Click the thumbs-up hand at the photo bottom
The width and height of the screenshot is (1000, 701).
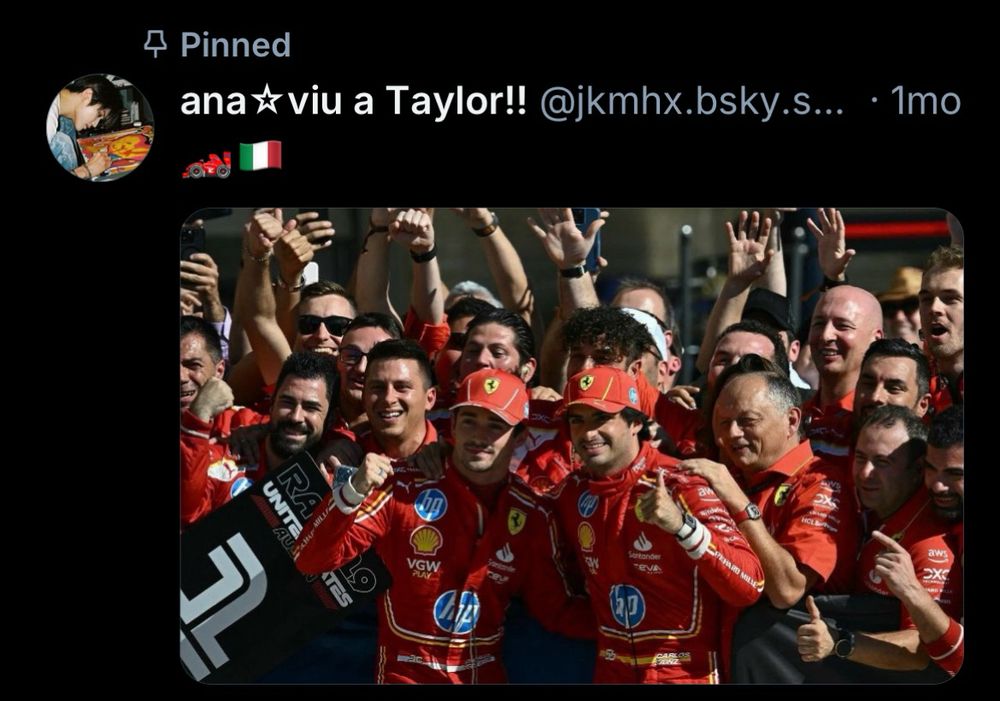tap(815, 632)
